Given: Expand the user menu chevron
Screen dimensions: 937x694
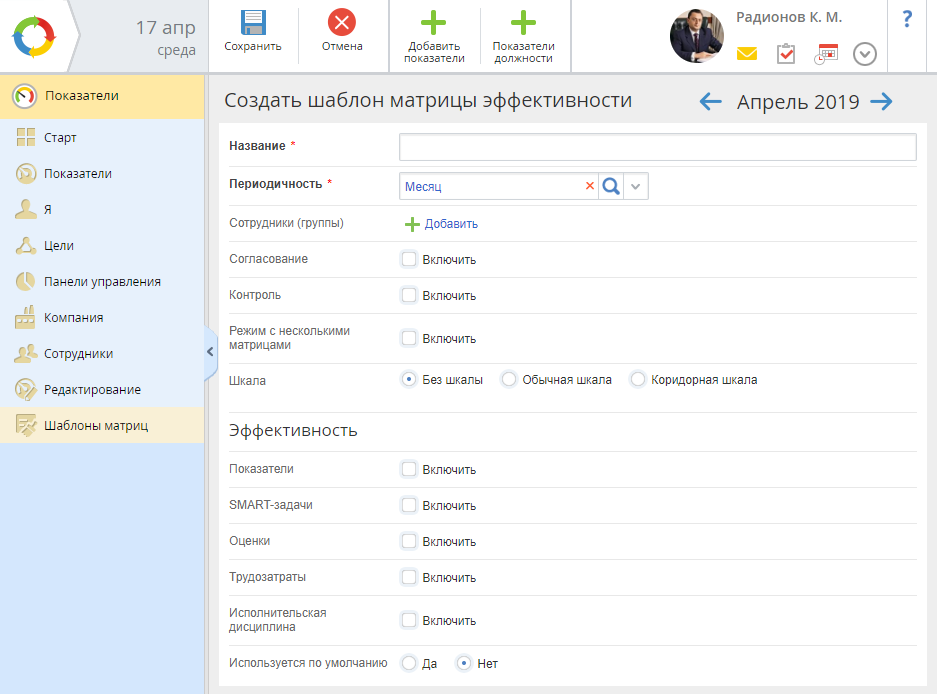Looking at the screenshot, I should [x=865, y=54].
